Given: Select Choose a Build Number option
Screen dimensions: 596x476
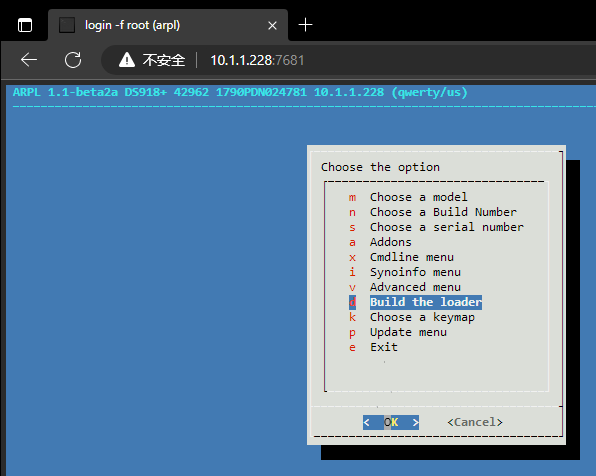Looking at the screenshot, I should click(443, 212).
